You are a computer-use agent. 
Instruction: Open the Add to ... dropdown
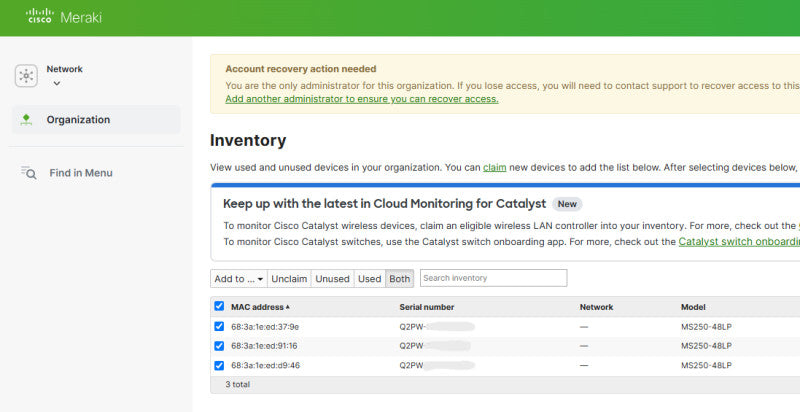tap(239, 278)
